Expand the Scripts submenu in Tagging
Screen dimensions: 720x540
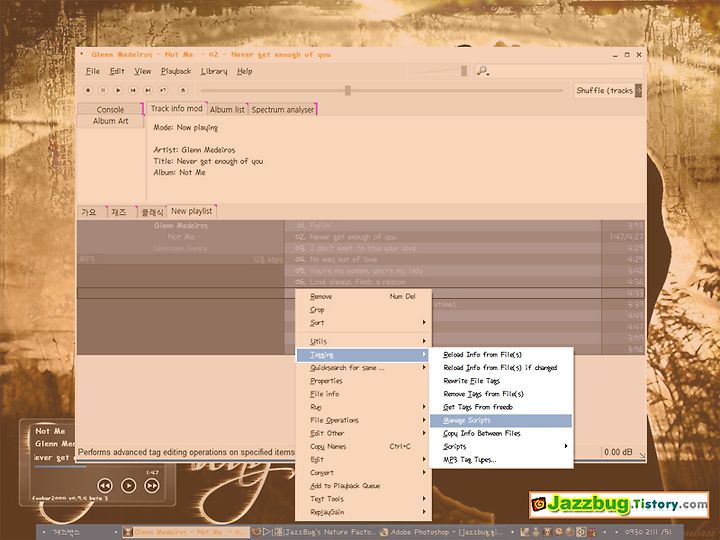[x=501, y=446]
